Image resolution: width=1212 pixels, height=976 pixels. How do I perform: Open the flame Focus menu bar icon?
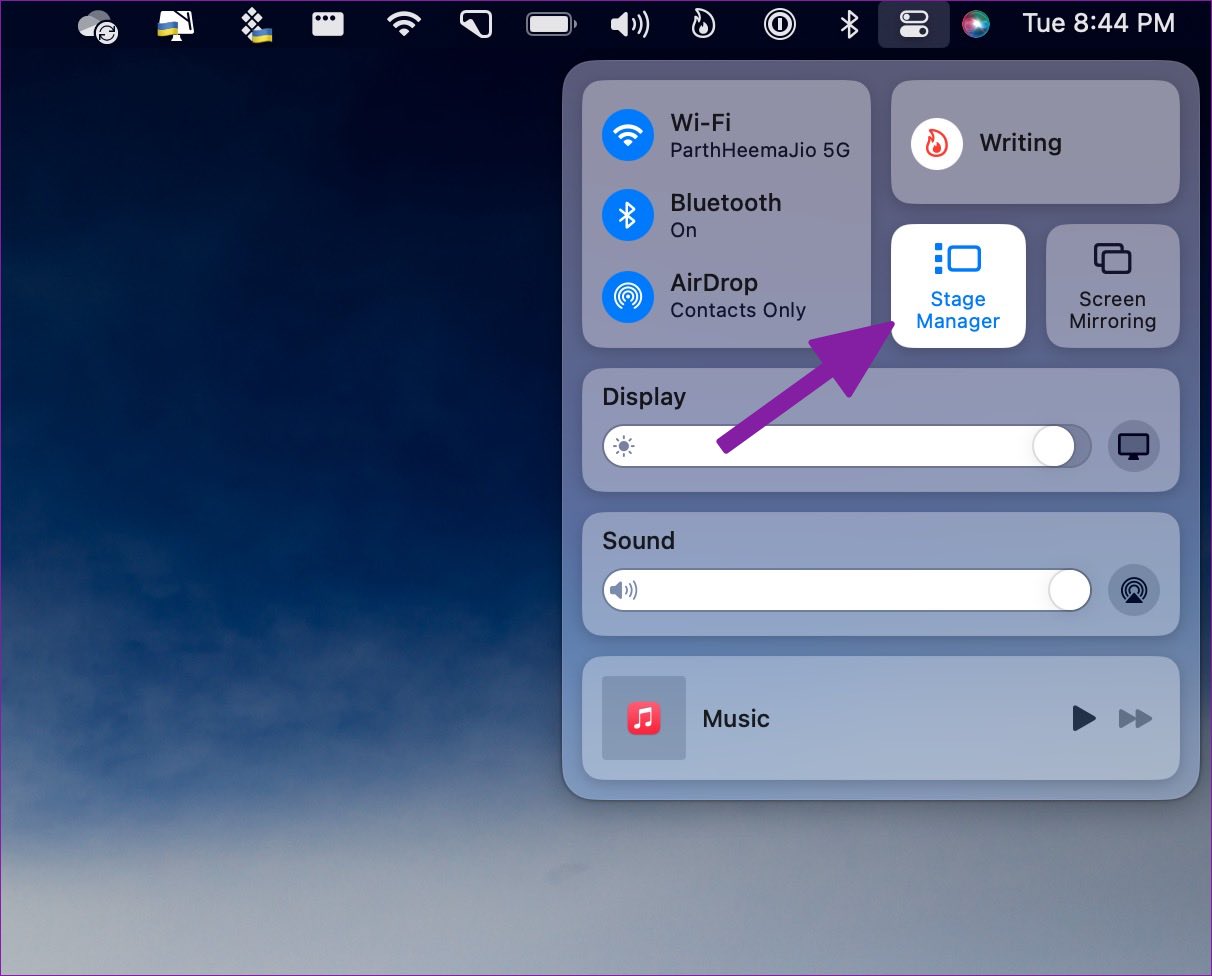point(703,24)
